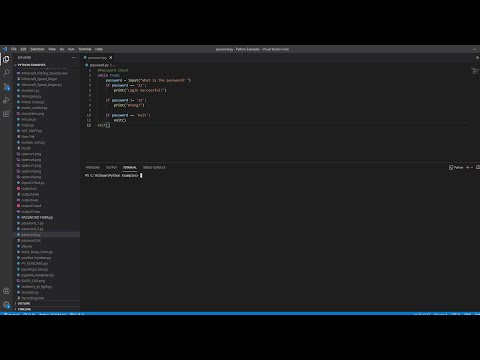The width and height of the screenshot is (480, 360).
Task: Open the File menu
Action: (x=14, y=49)
